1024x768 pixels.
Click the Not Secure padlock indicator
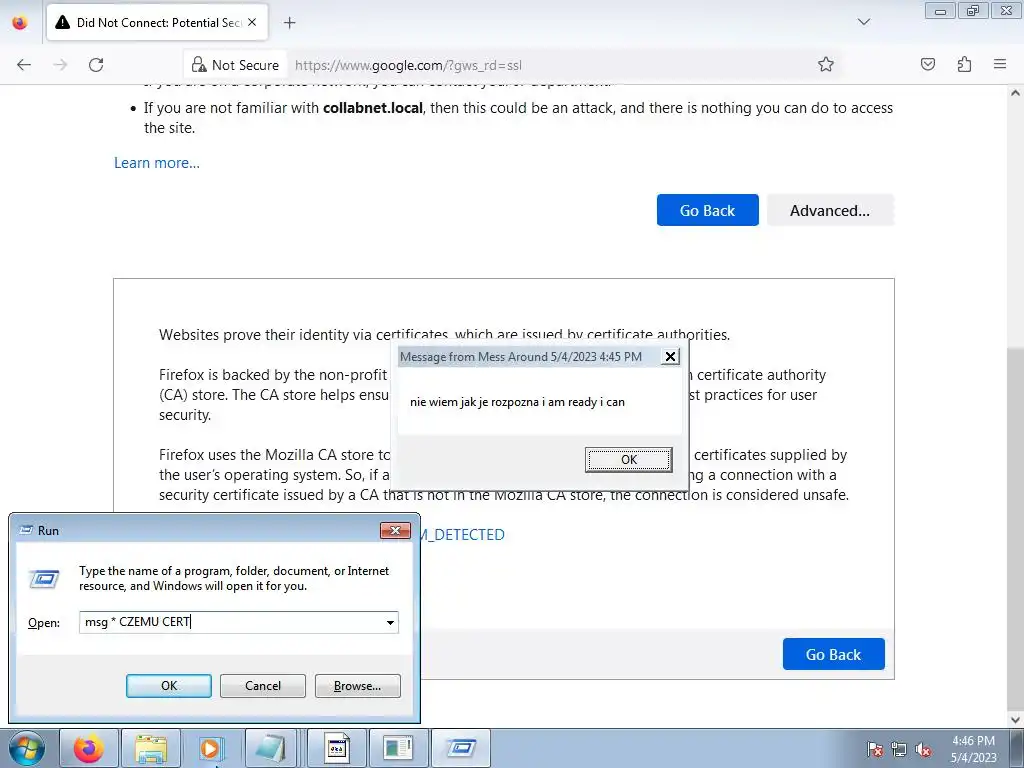pyautogui.click(x=235, y=65)
